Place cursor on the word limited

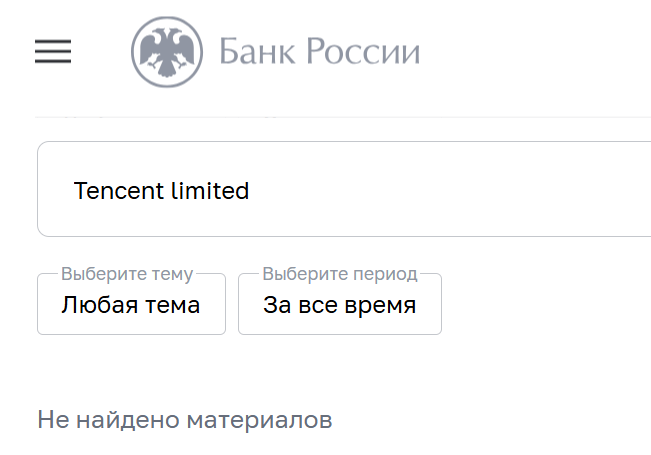[x=210, y=191]
